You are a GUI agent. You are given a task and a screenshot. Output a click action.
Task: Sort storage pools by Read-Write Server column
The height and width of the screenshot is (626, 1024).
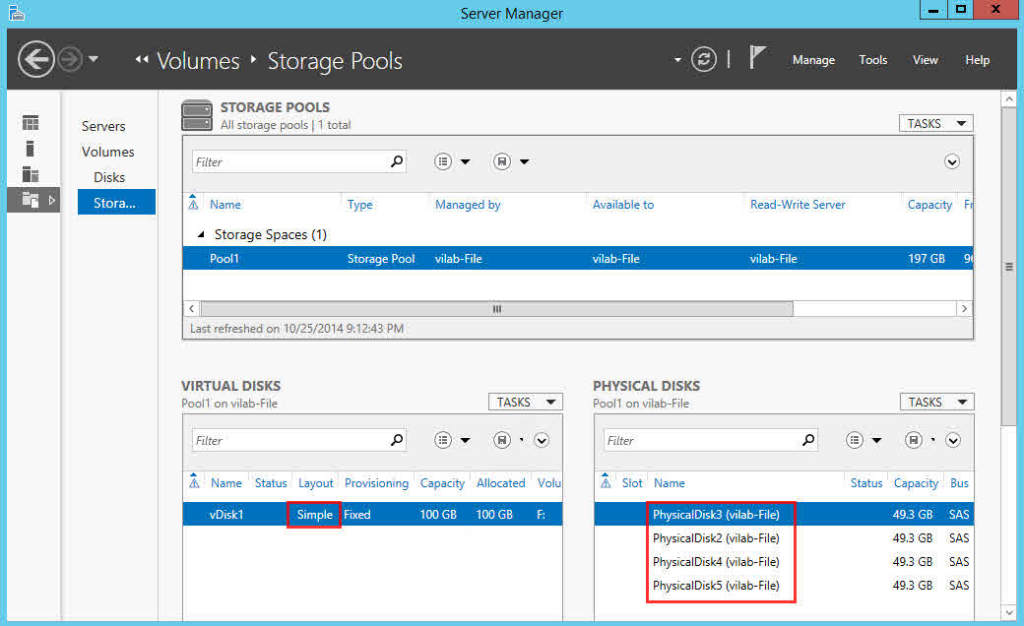coord(797,204)
